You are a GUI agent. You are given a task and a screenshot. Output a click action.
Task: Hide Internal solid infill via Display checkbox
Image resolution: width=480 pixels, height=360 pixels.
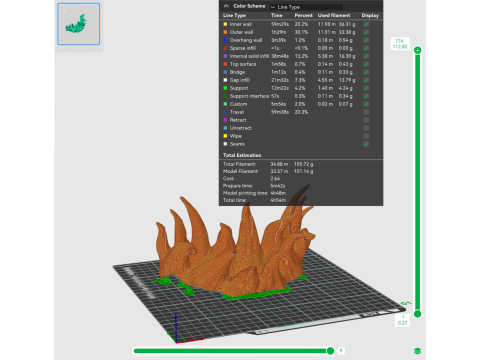366,56
